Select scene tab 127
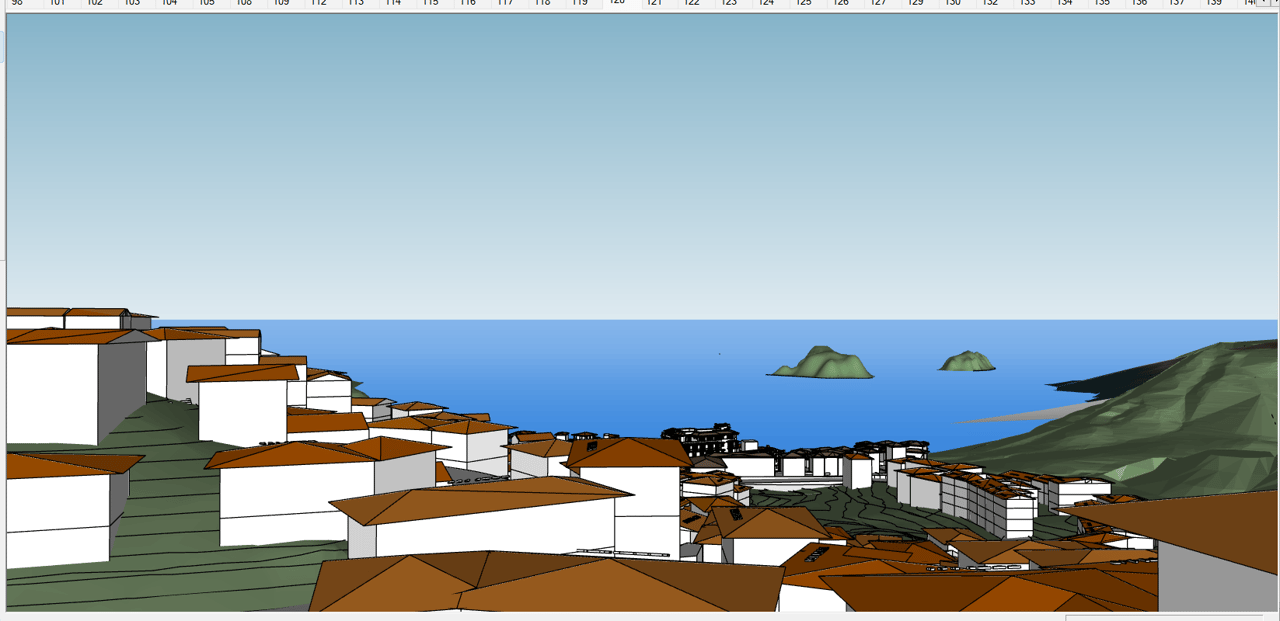 (878, 3)
